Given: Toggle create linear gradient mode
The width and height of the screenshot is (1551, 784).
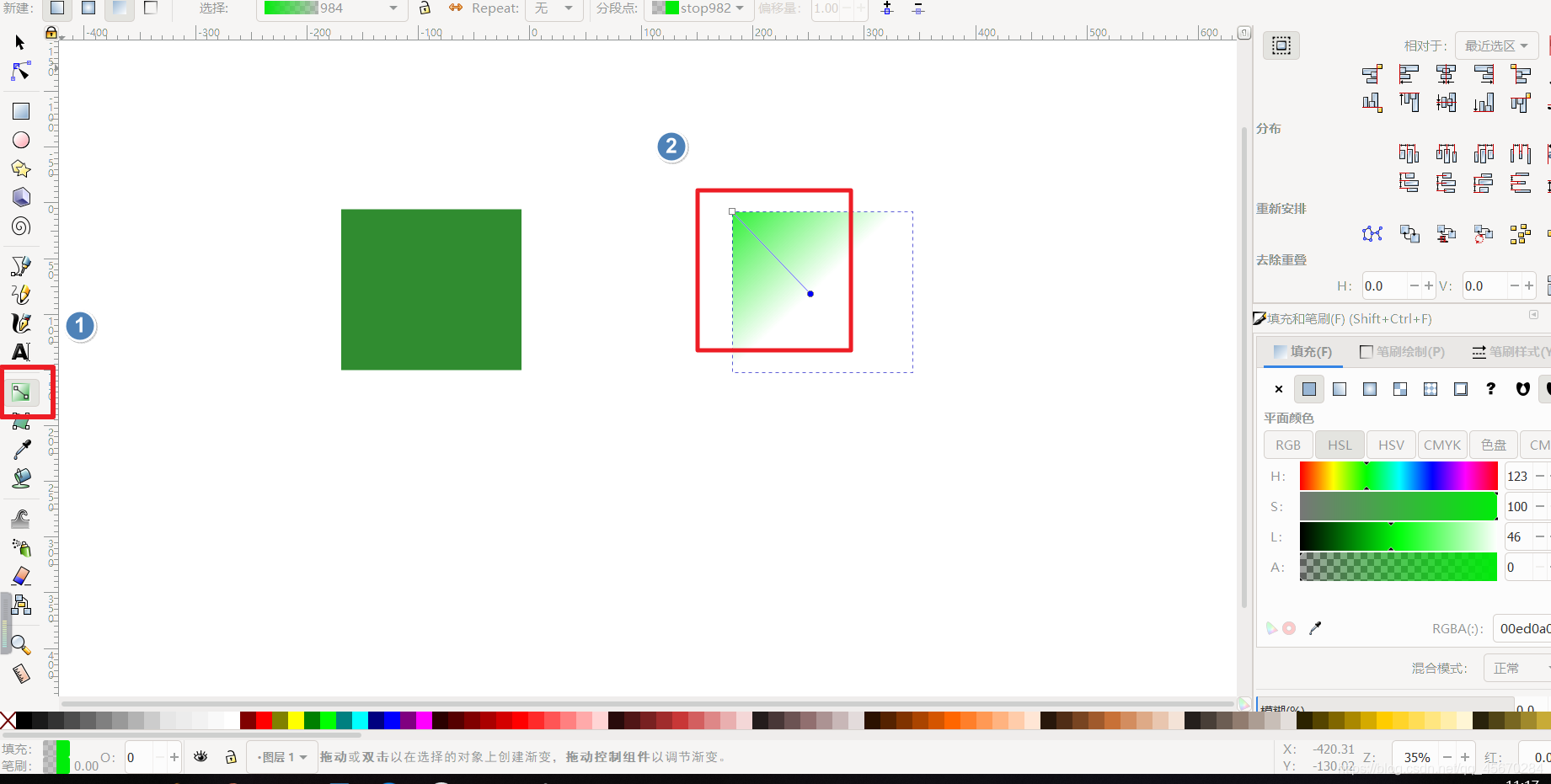Looking at the screenshot, I should [57, 8].
